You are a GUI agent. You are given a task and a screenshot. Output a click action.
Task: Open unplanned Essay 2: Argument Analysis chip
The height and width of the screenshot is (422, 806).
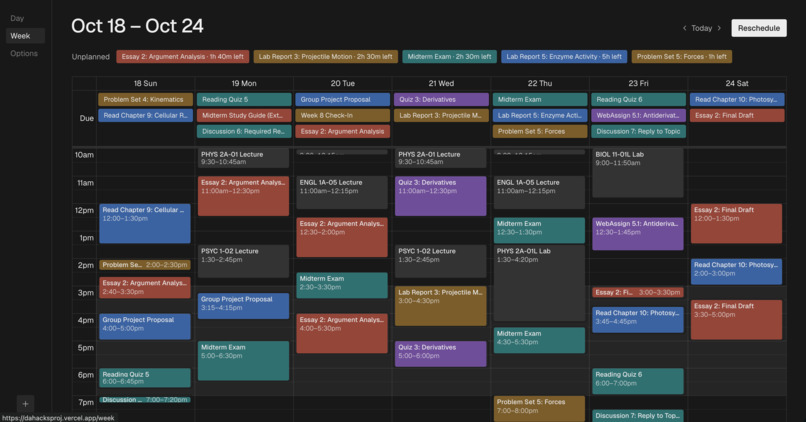tap(182, 57)
